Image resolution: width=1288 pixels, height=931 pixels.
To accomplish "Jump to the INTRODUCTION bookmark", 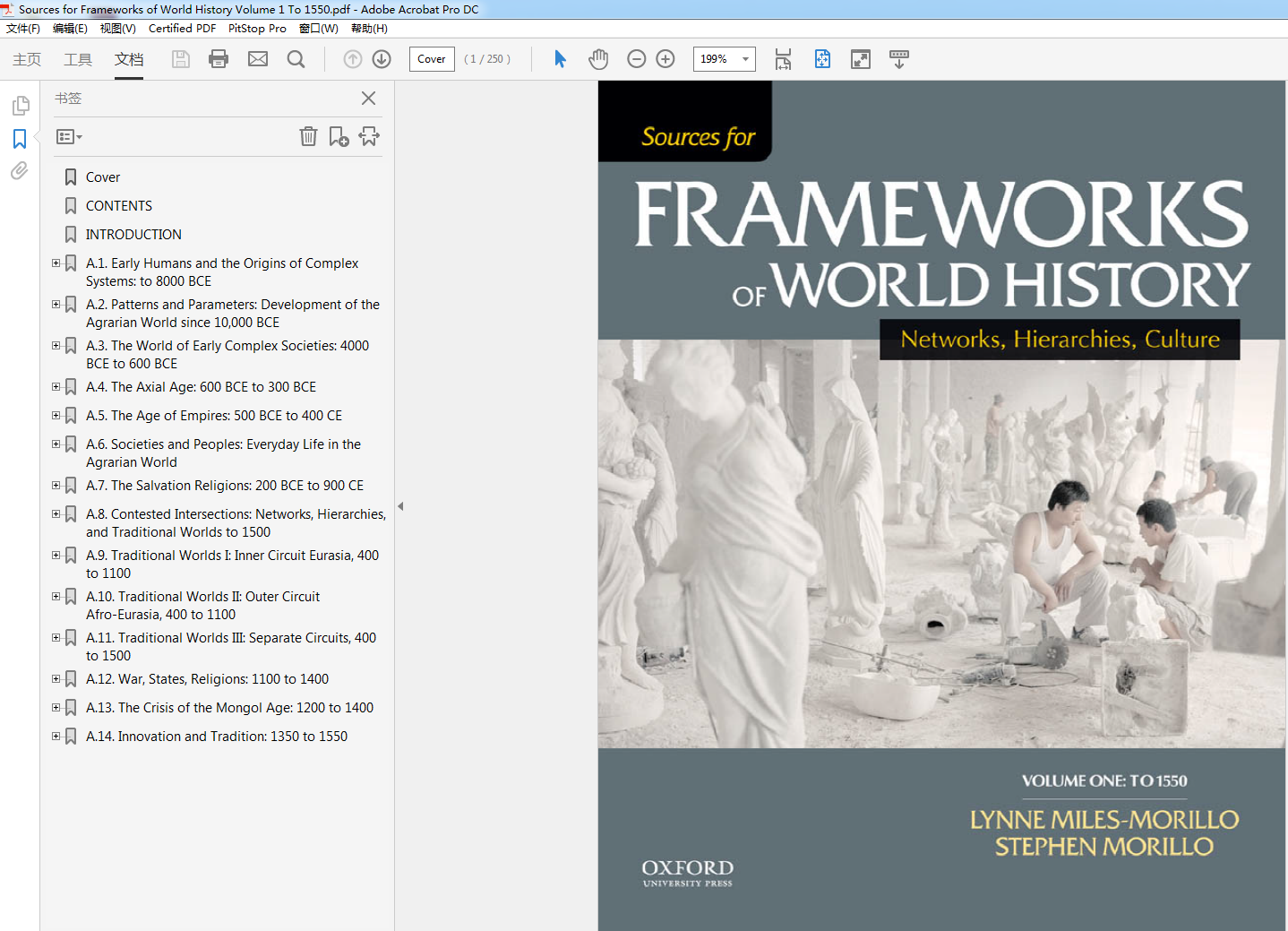I will point(133,235).
